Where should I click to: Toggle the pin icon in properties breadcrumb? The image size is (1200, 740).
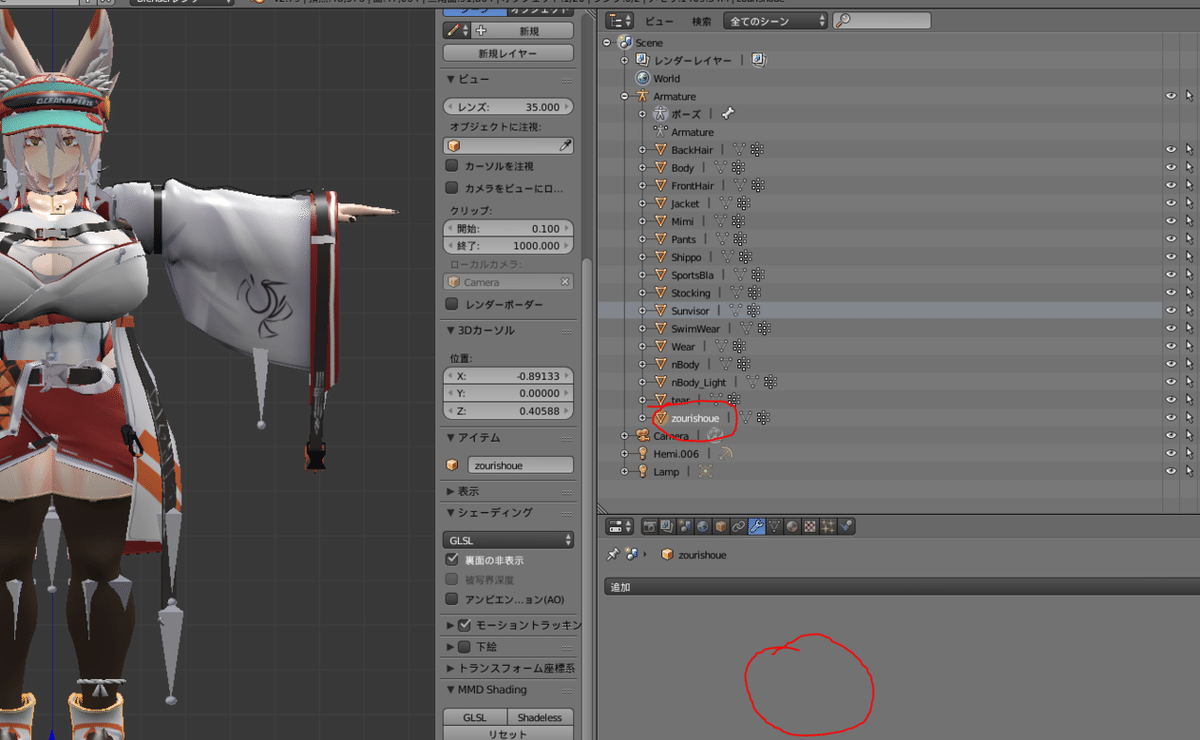612,554
